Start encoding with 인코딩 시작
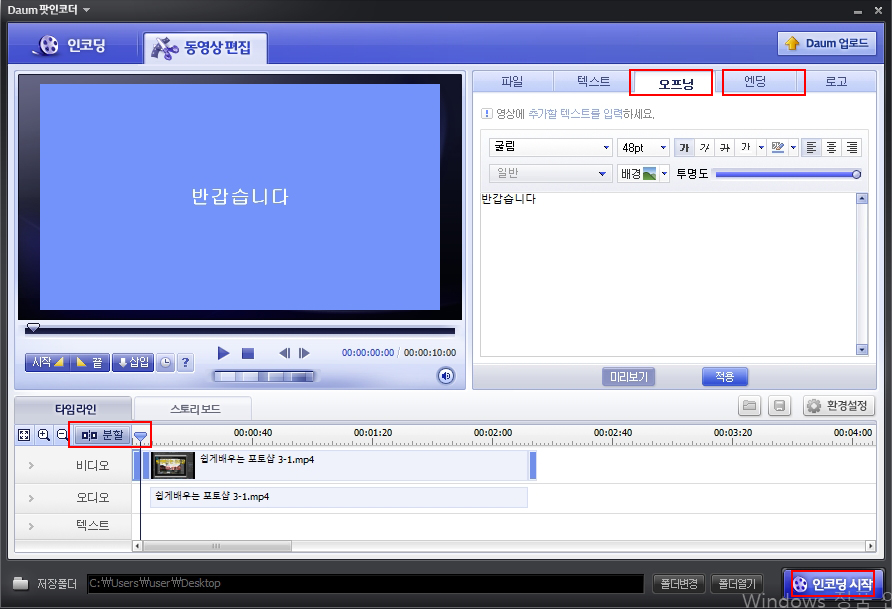The image size is (892, 609). [x=833, y=584]
